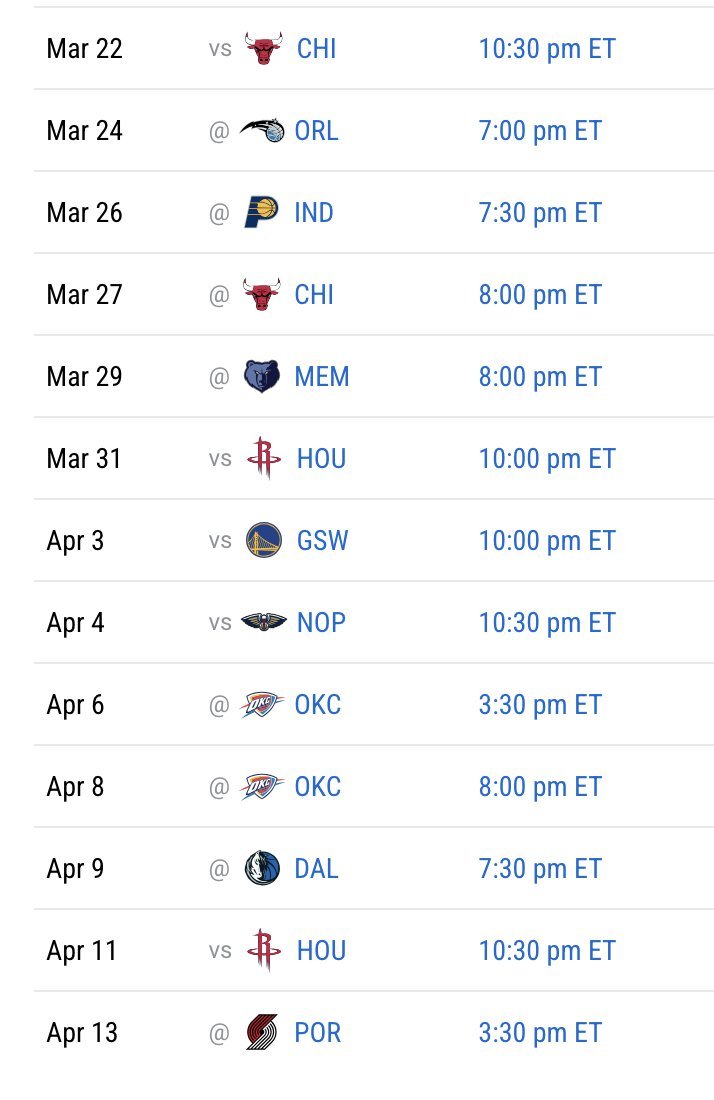
Task: Open the OKC team link on Apr 8
Action: point(317,786)
